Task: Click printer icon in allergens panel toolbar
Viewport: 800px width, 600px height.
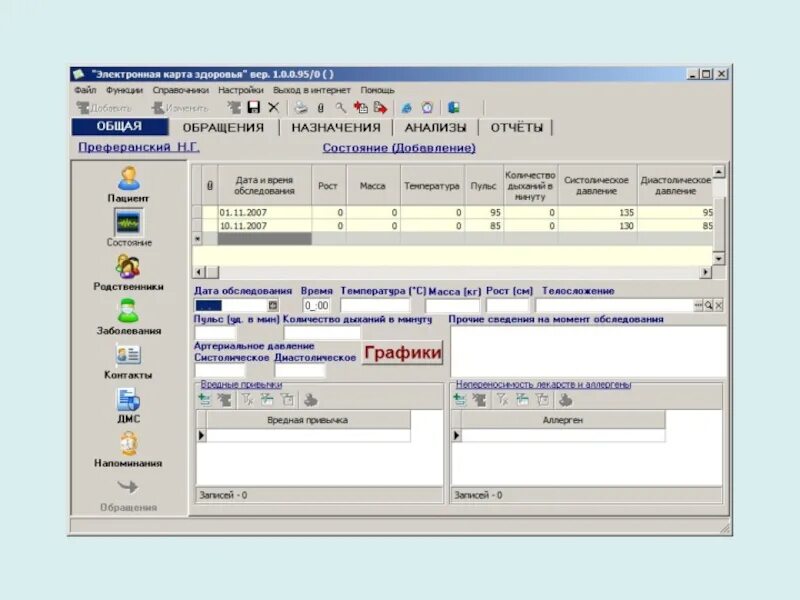Action: pyautogui.click(x=565, y=400)
